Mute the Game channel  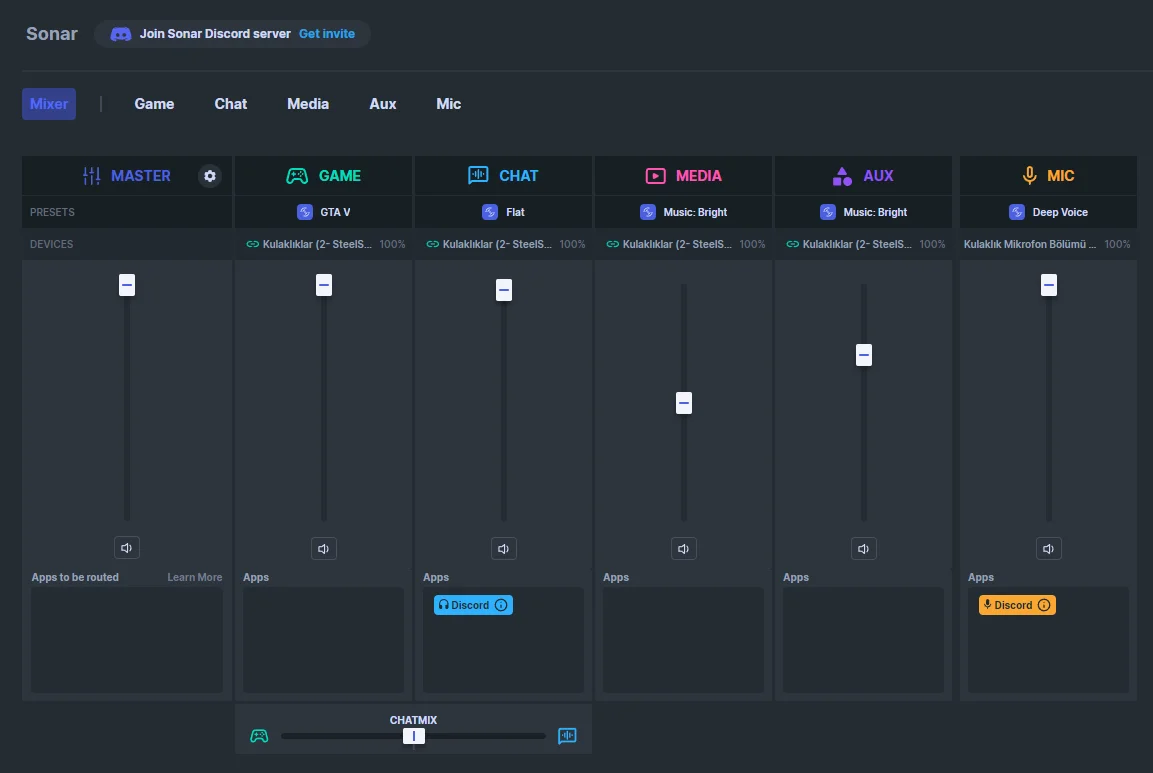click(x=324, y=549)
